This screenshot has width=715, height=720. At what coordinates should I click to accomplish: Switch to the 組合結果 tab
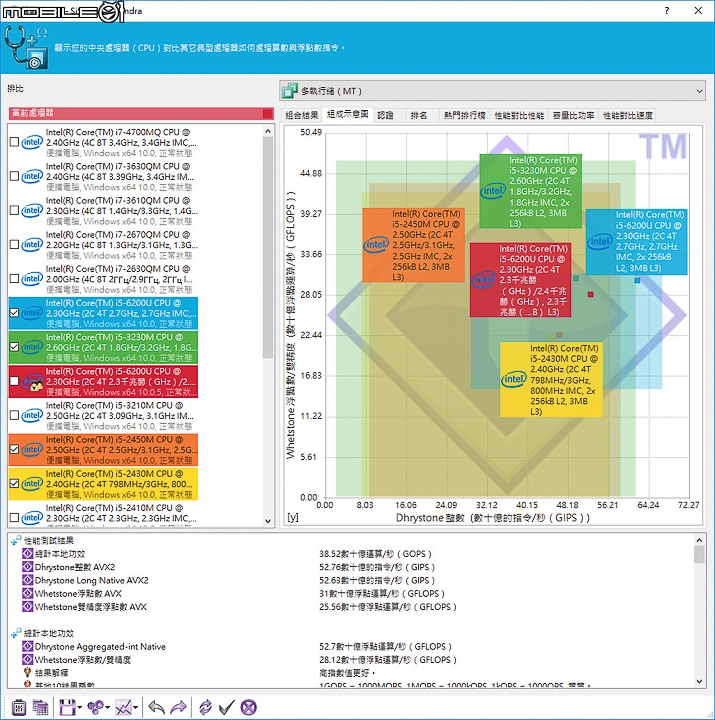click(x=301, y=115)
